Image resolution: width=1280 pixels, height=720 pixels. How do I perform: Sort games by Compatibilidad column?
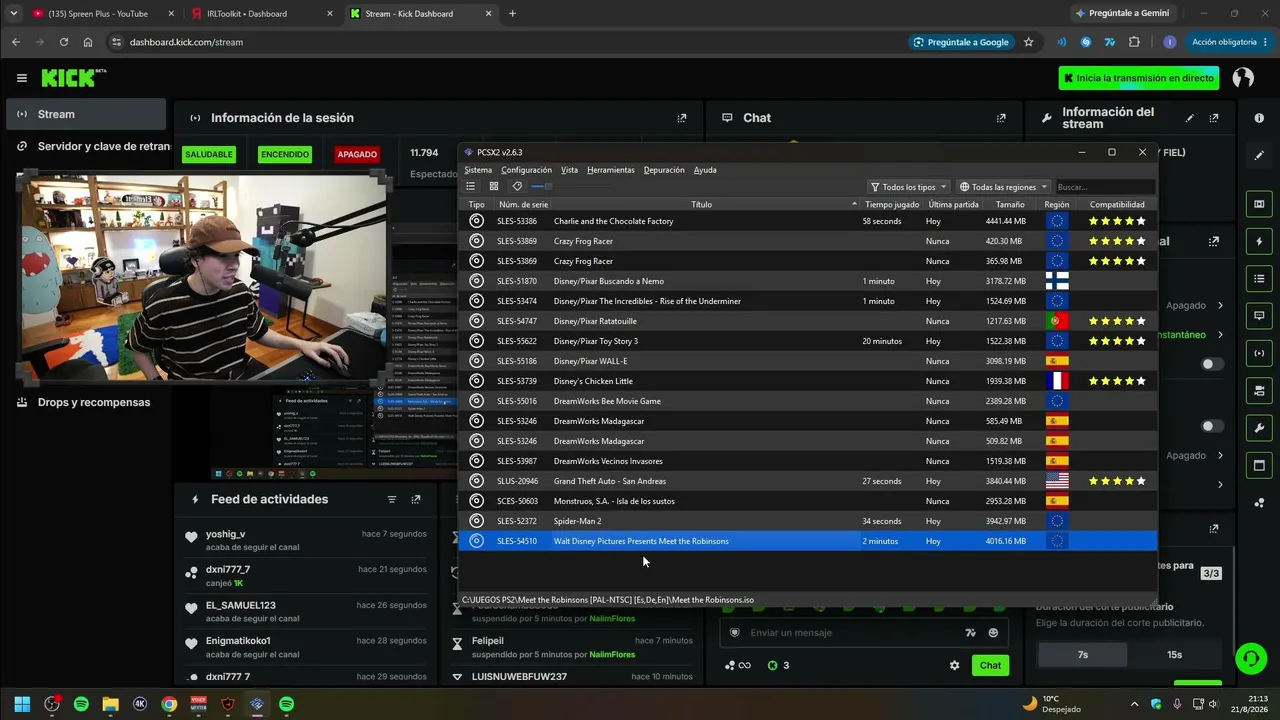click(1117, 205)
